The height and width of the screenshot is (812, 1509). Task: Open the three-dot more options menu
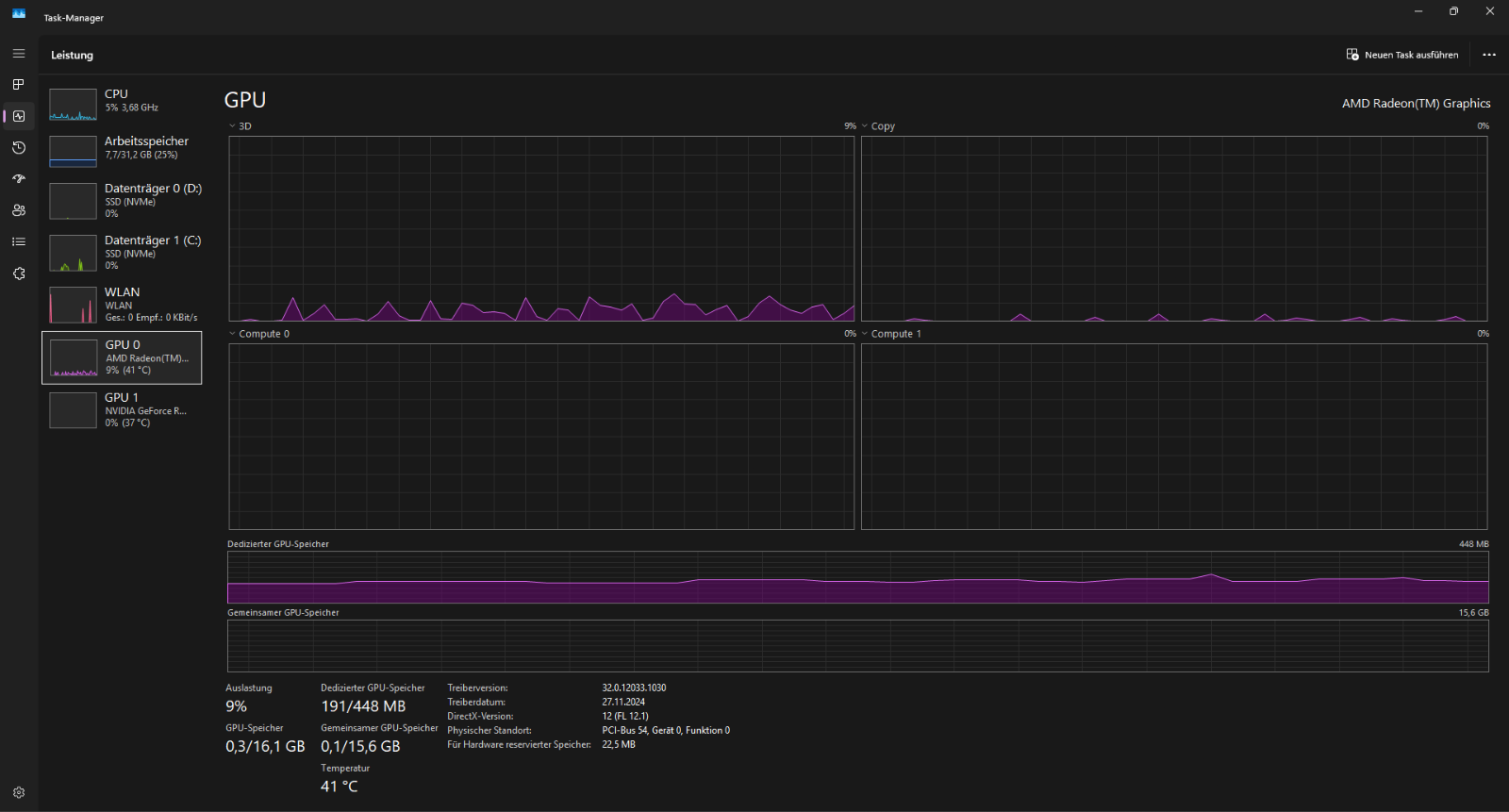[1489, 55]
